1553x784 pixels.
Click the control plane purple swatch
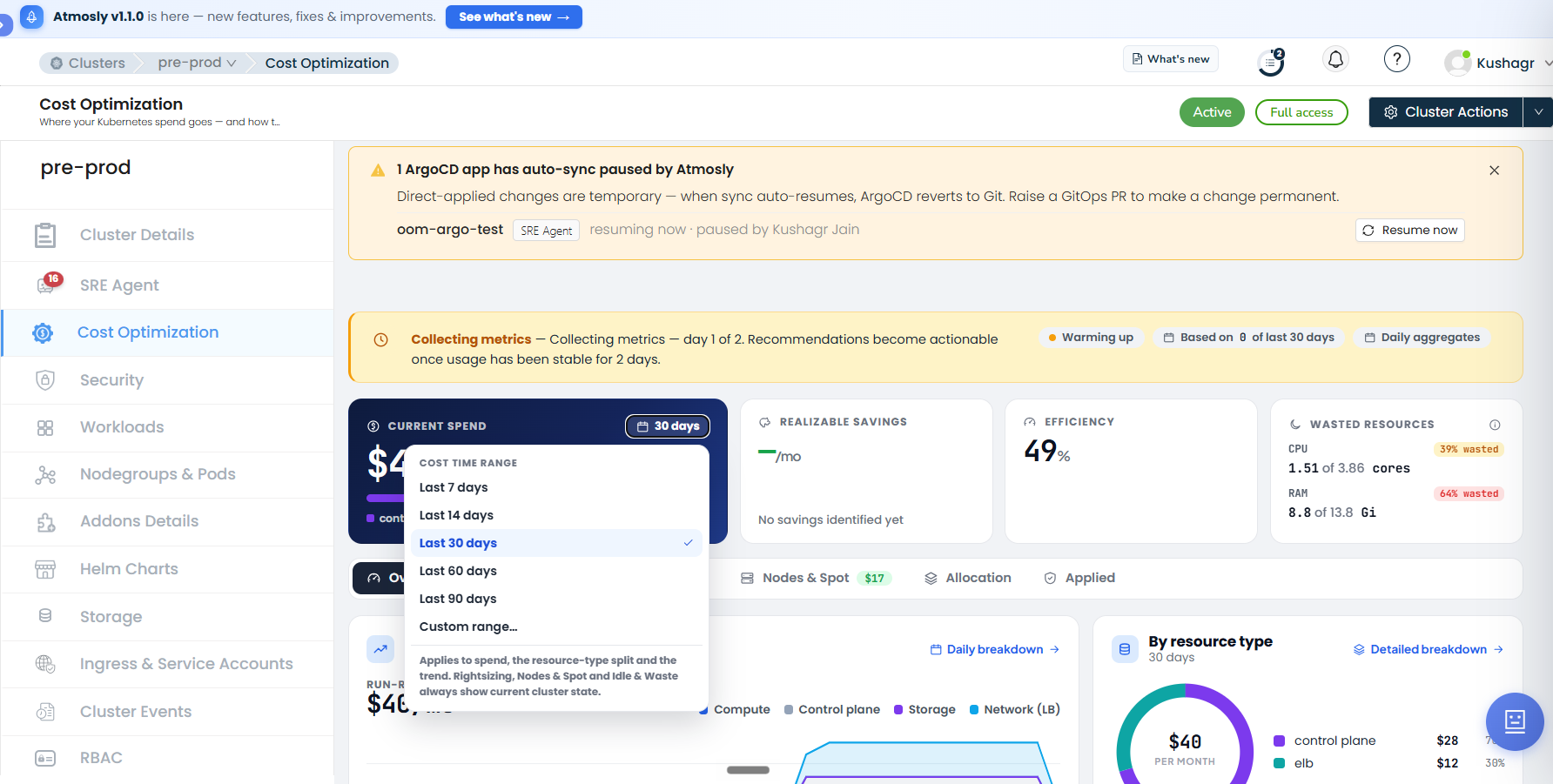tap(1279, 741)
